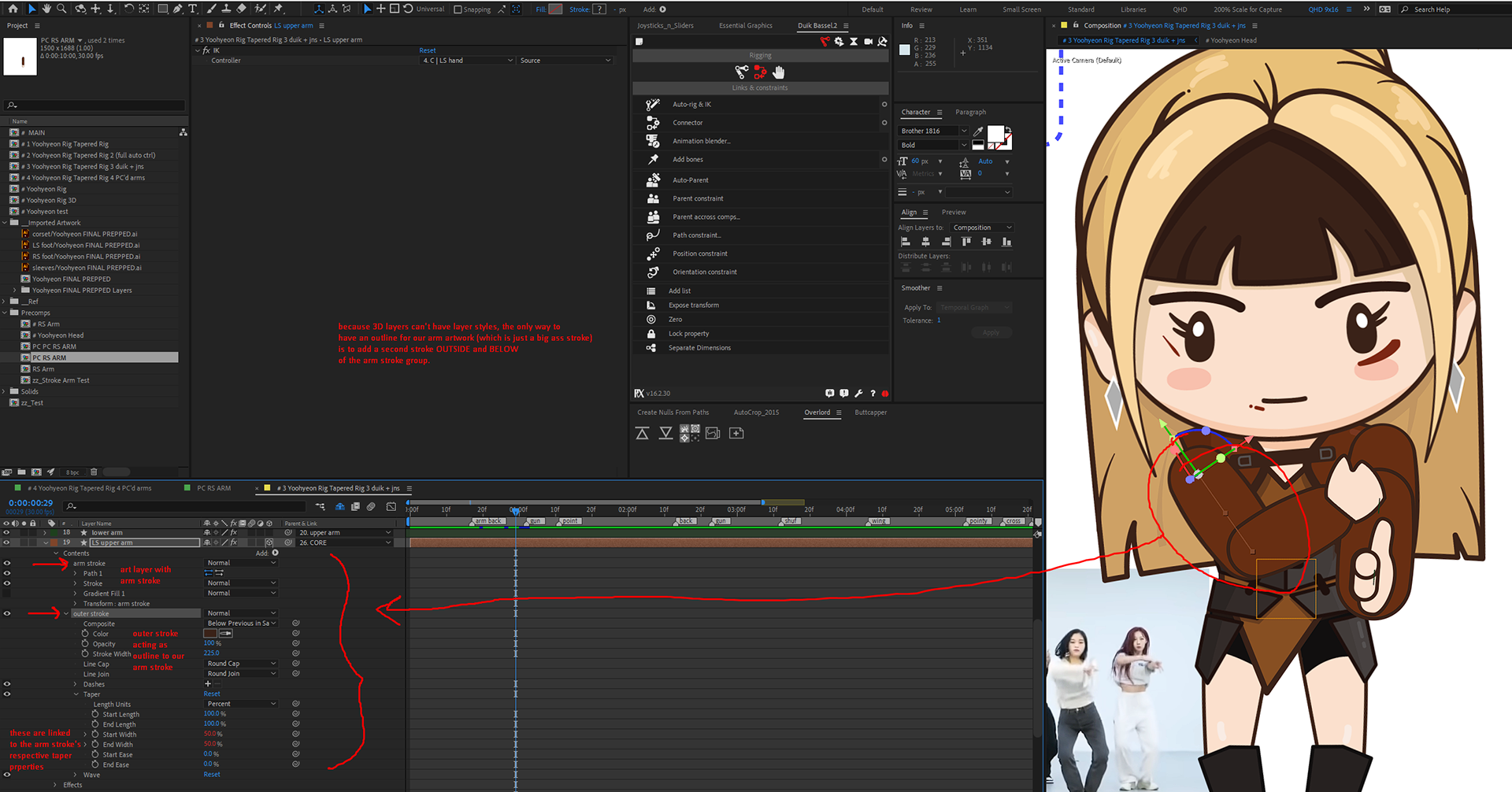Select the Pen tool
The image size is (1512, 792).
178,9
